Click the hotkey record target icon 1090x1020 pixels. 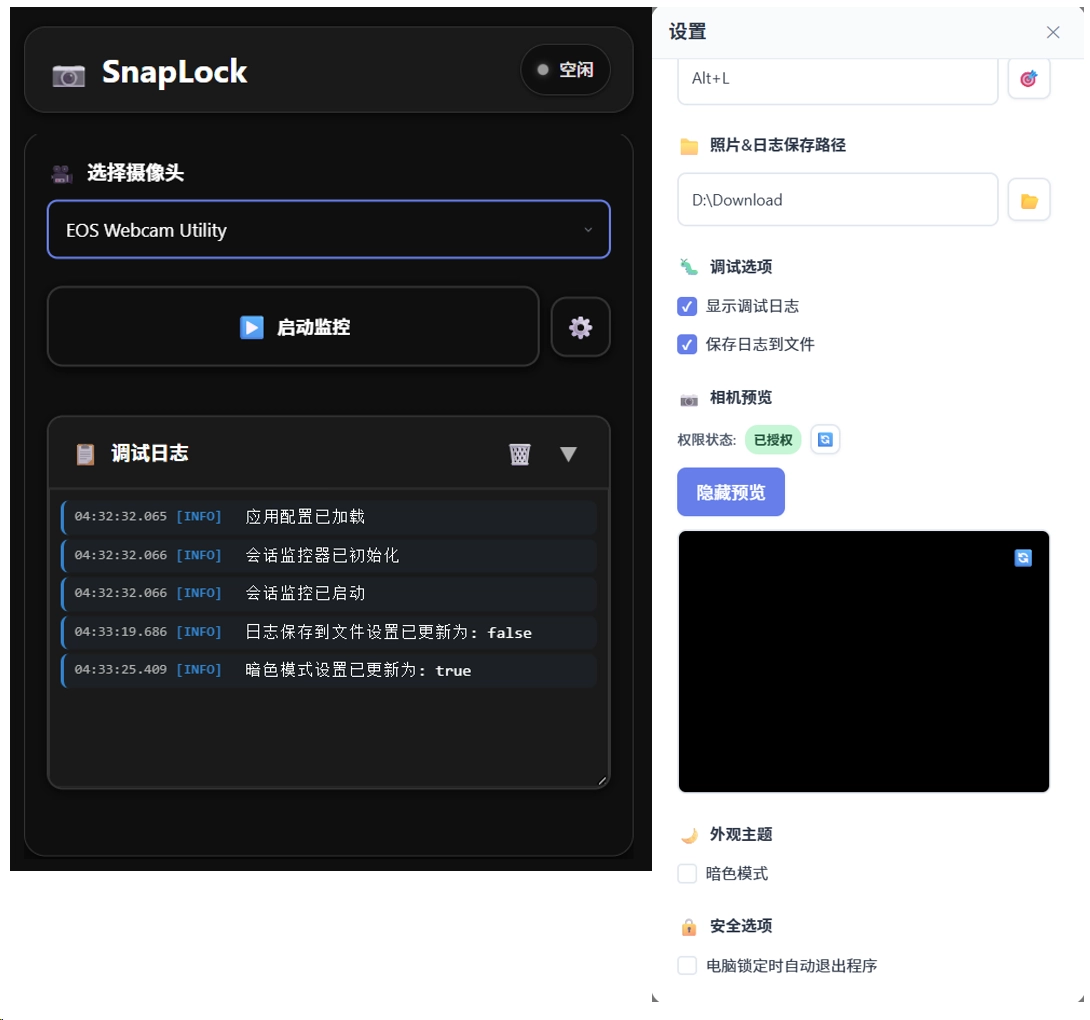tap(1029, 79)
